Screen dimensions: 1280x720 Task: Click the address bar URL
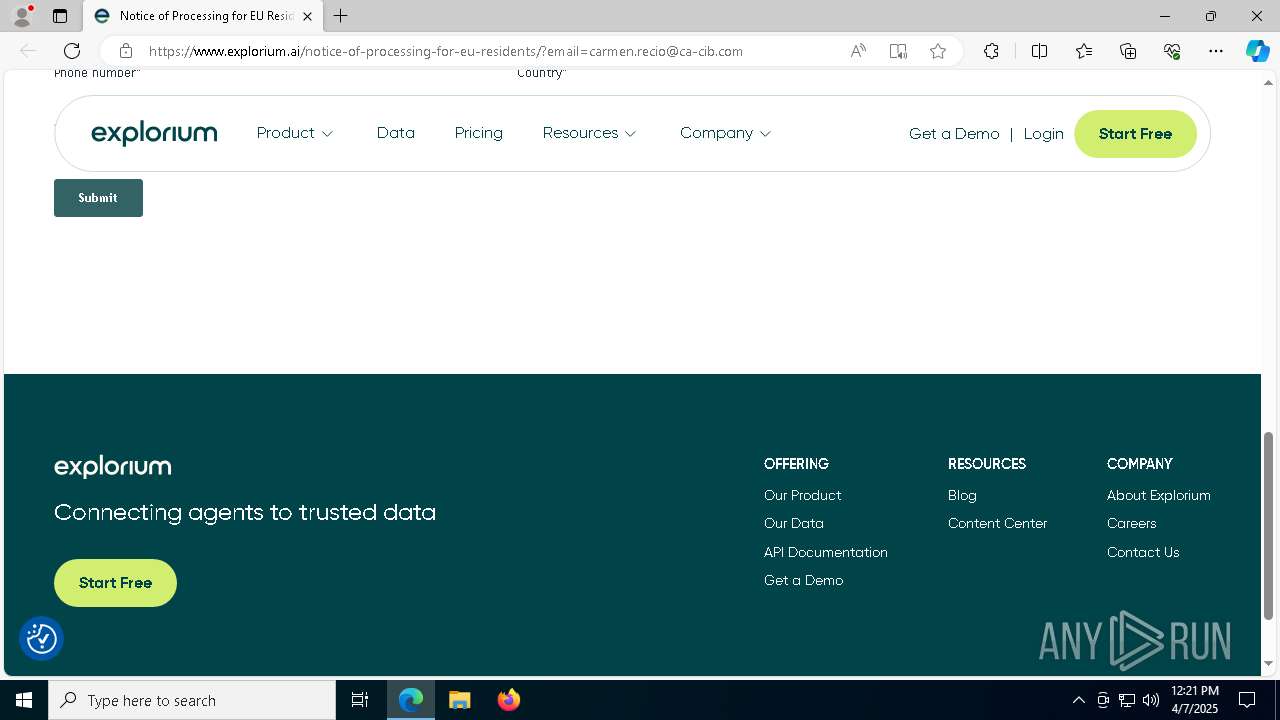point(445,51)
